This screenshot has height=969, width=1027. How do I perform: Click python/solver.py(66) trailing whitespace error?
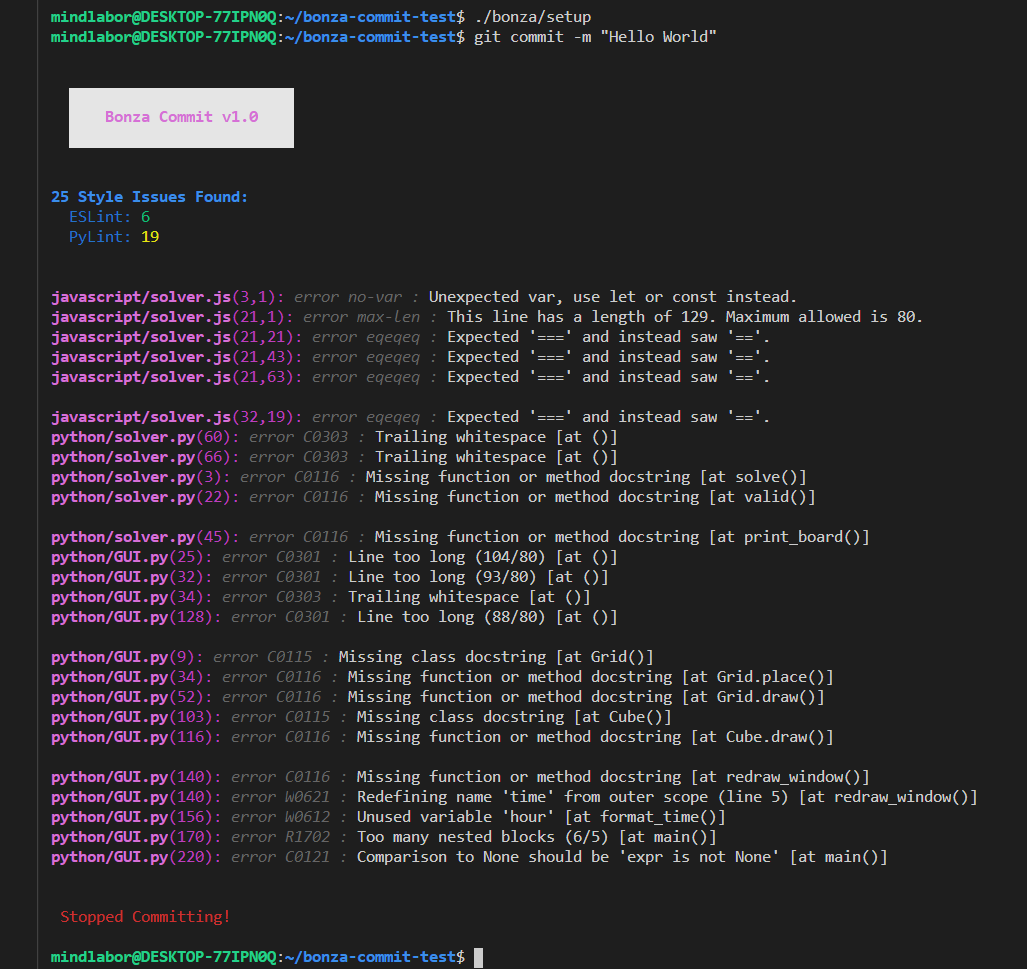point(334,457)
